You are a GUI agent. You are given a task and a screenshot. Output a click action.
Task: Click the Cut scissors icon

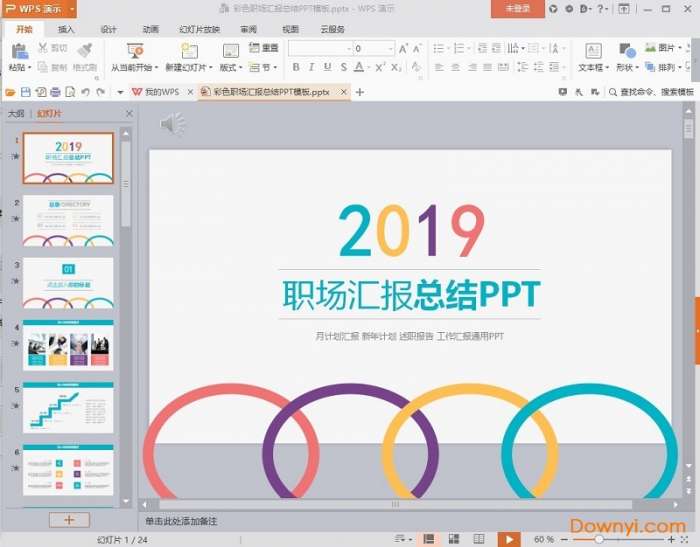coord(43,47)
